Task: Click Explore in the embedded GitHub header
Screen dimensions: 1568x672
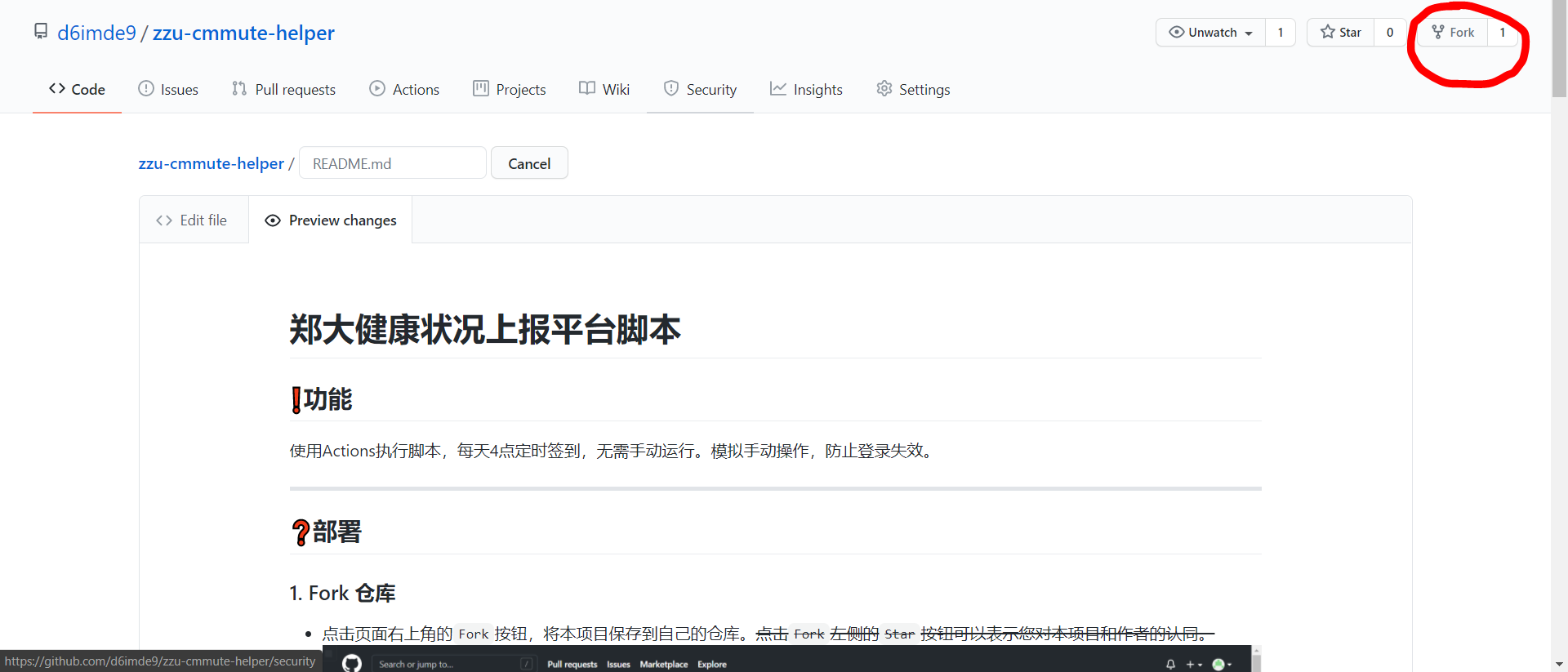Action: click(712, 664)
